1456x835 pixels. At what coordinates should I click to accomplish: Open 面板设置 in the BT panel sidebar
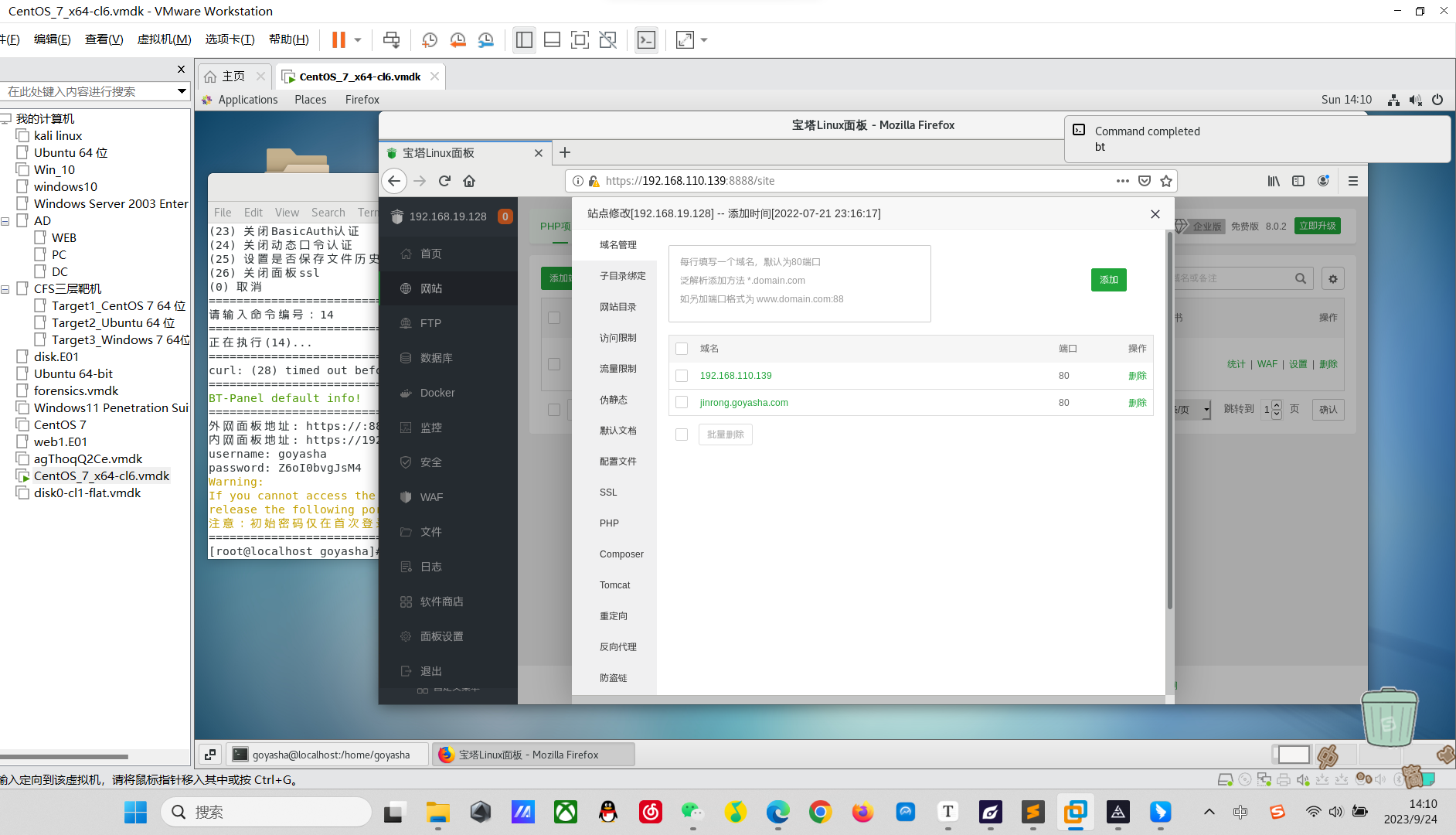pyautogui.click(x=448, y=636)
